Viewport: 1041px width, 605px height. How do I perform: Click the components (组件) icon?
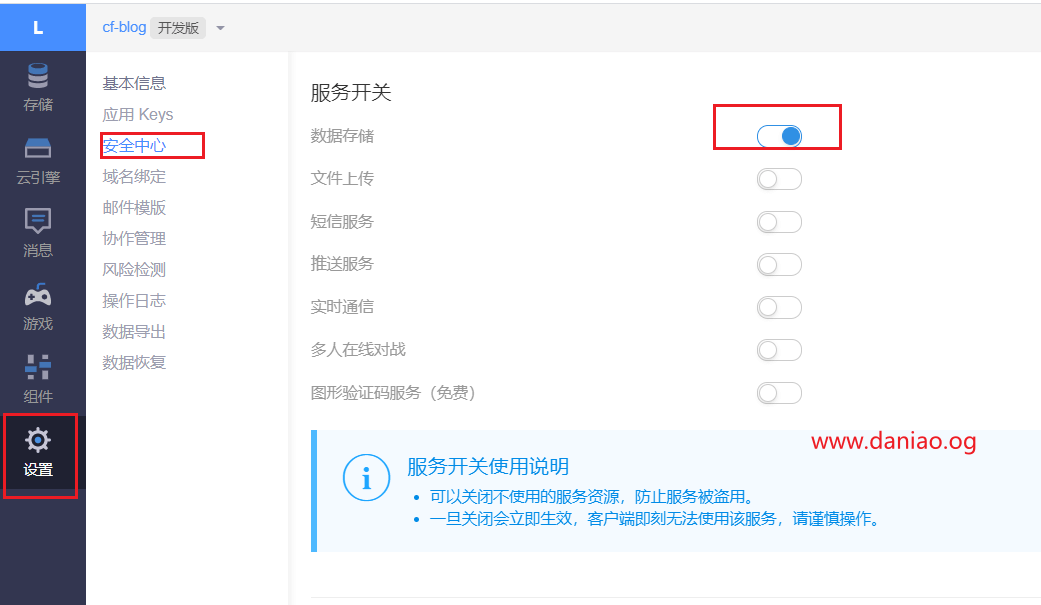point(38,367)
